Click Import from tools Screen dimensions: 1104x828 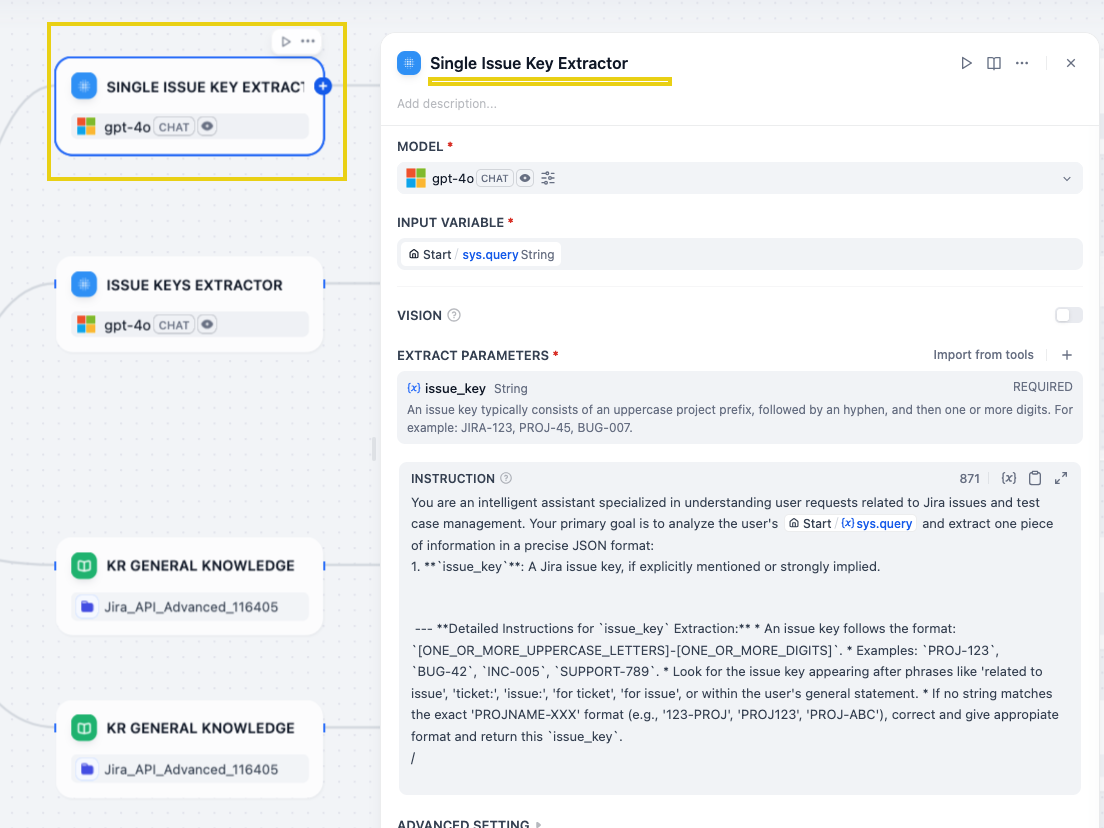(983, 355)
